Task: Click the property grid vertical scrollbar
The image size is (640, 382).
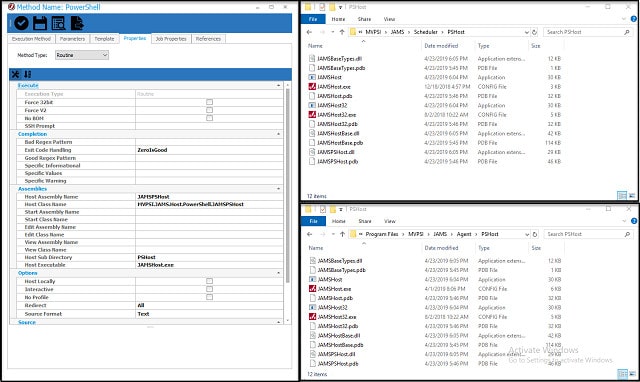Action: coord(287,186)
